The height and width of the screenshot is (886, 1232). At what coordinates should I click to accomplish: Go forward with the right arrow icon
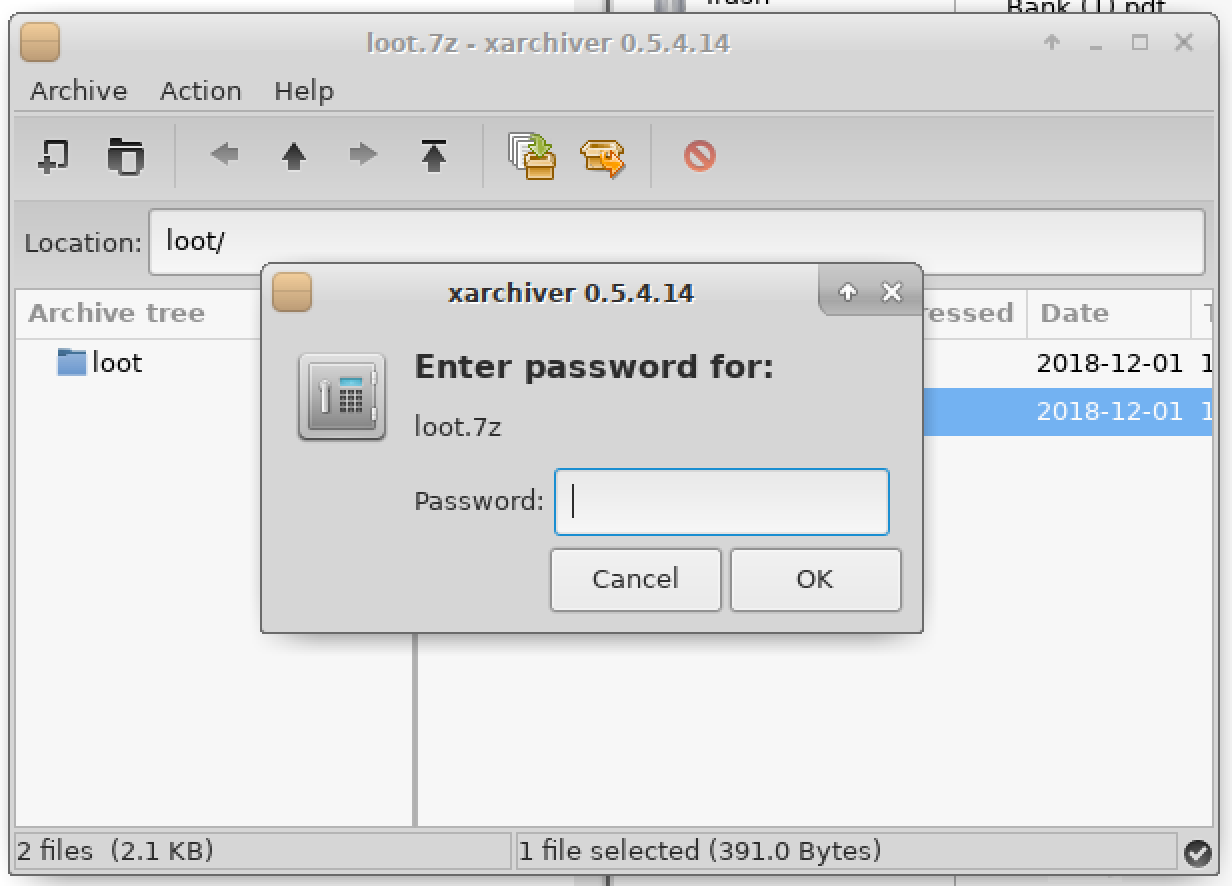(363, 155)
